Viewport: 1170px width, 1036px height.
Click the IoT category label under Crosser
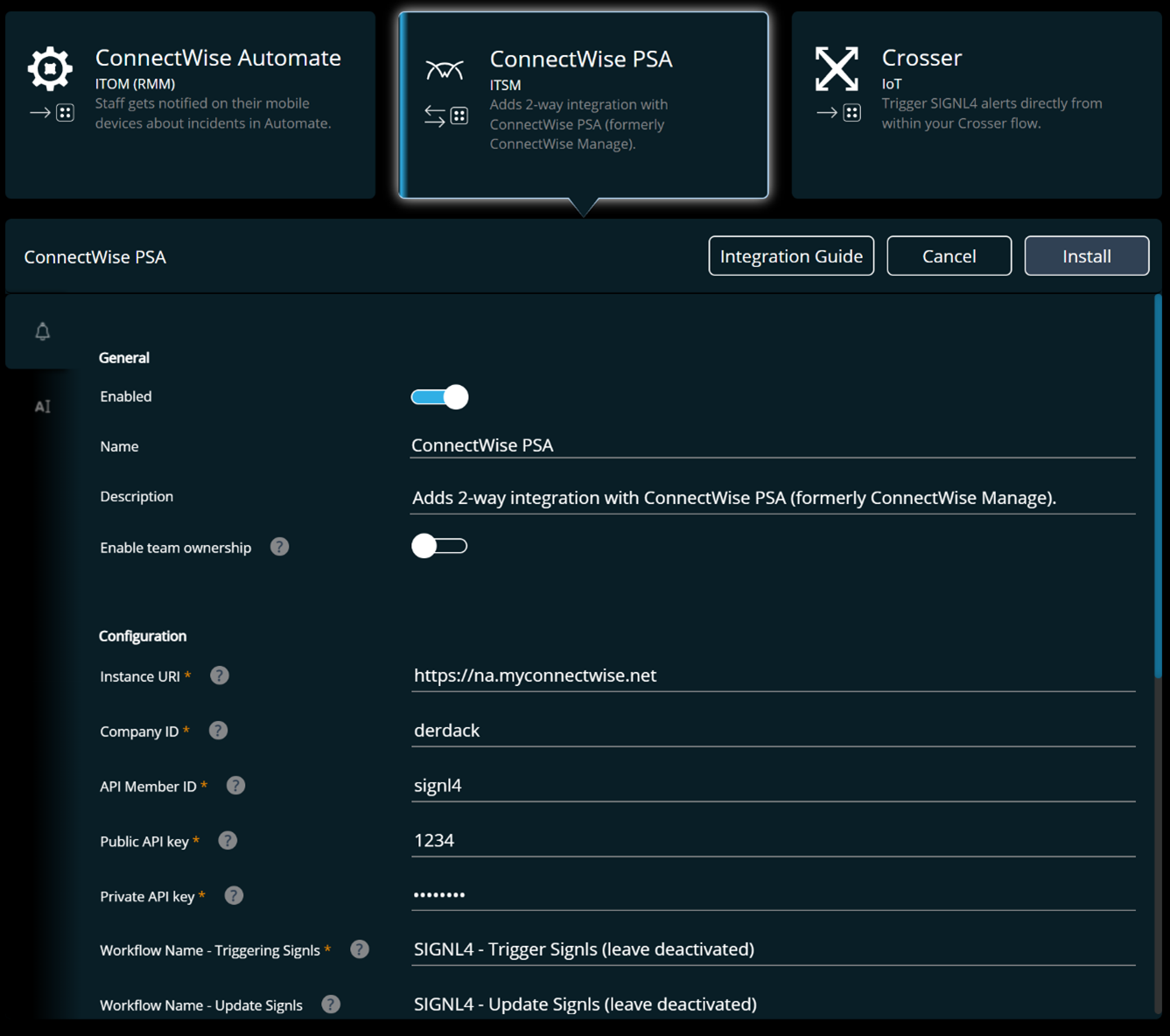pos(892,84)
